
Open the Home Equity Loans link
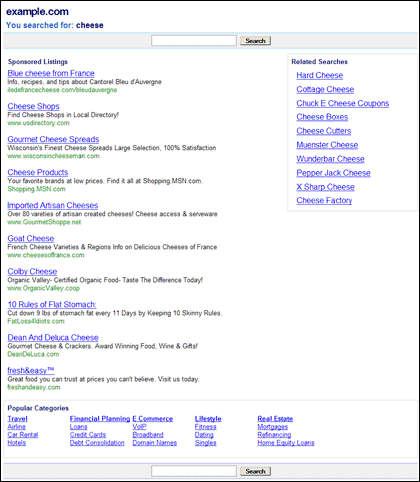click(x=286, y=443)
